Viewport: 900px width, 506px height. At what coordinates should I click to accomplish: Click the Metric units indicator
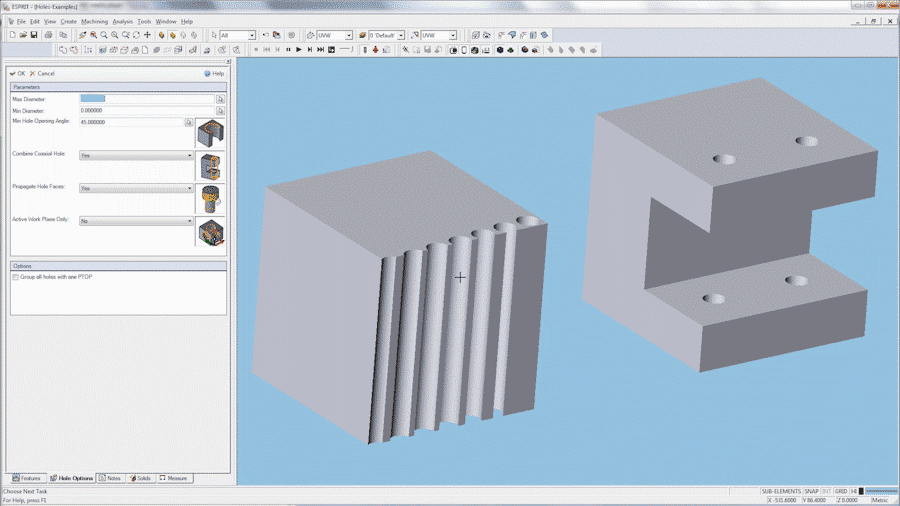click(880, 500)
